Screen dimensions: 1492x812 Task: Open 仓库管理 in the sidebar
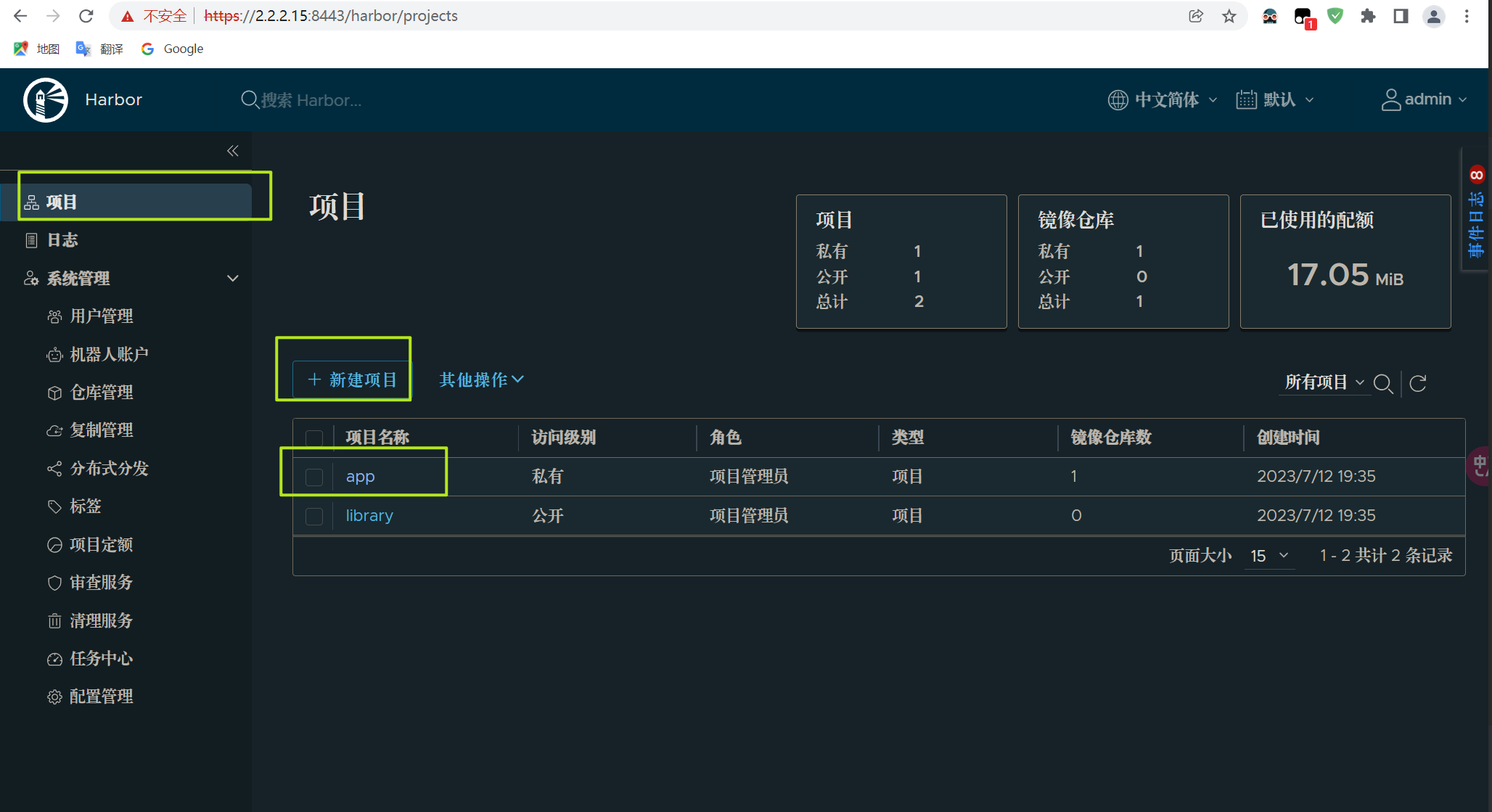pos(101,393)
